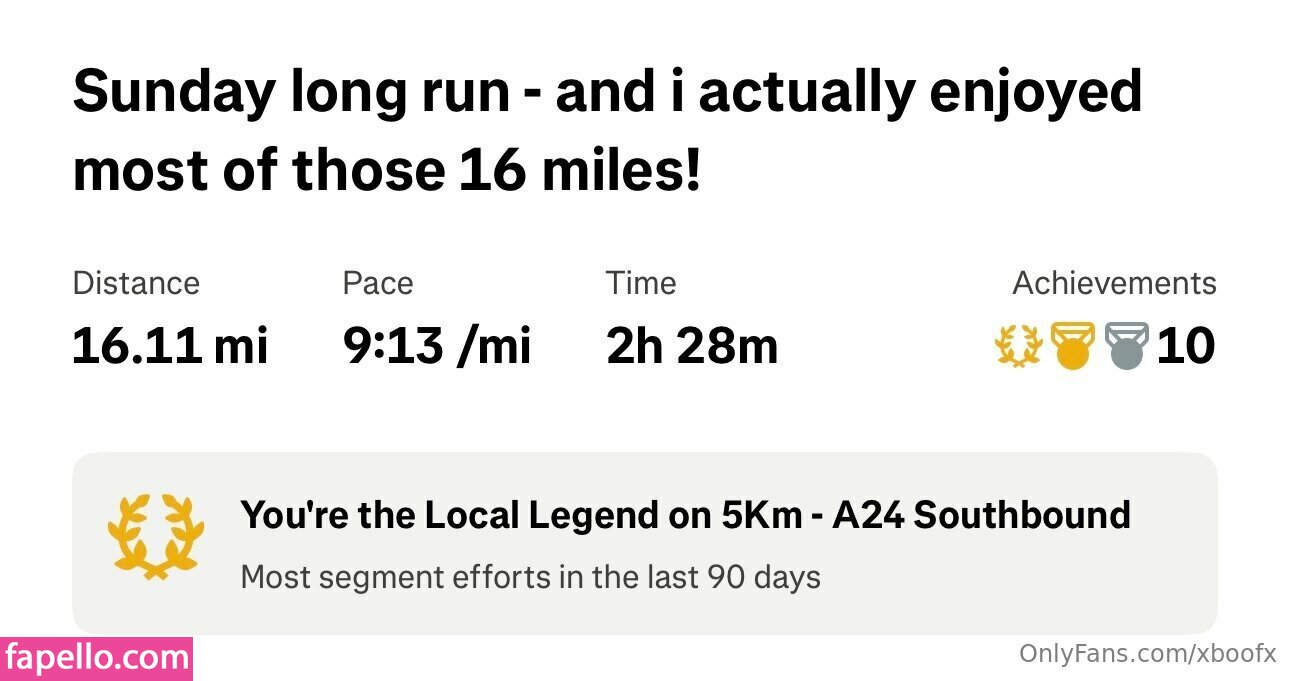Open the achievements count showing 10
The image size is (1290, 681).
(1186, 347)
